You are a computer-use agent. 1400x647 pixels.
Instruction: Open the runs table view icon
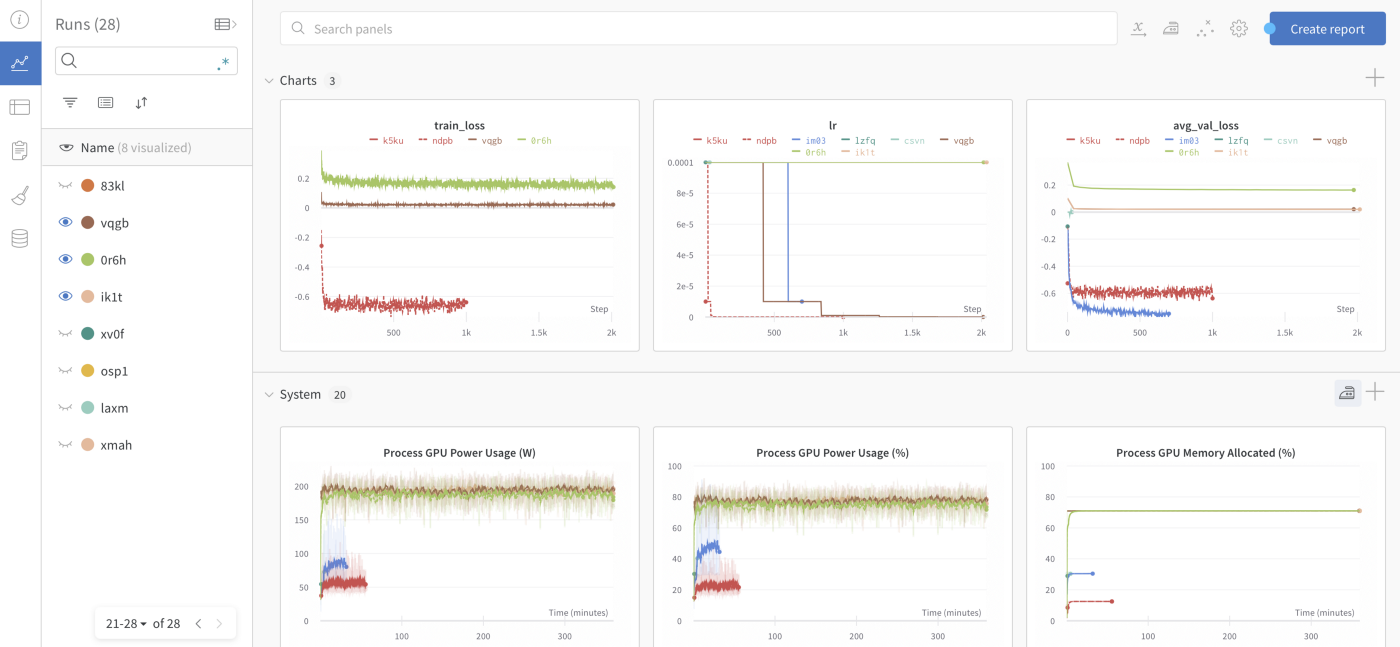click(x=19, y=107)
